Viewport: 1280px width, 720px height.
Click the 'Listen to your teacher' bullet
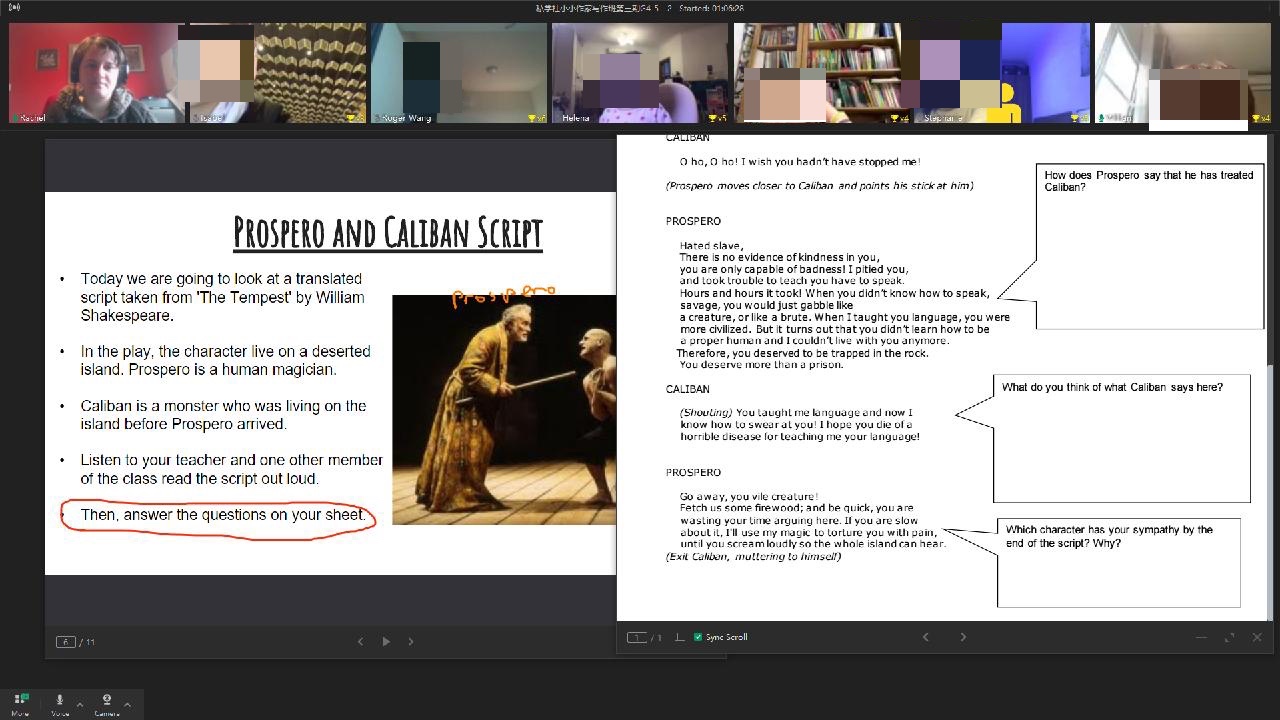point(231,469)
